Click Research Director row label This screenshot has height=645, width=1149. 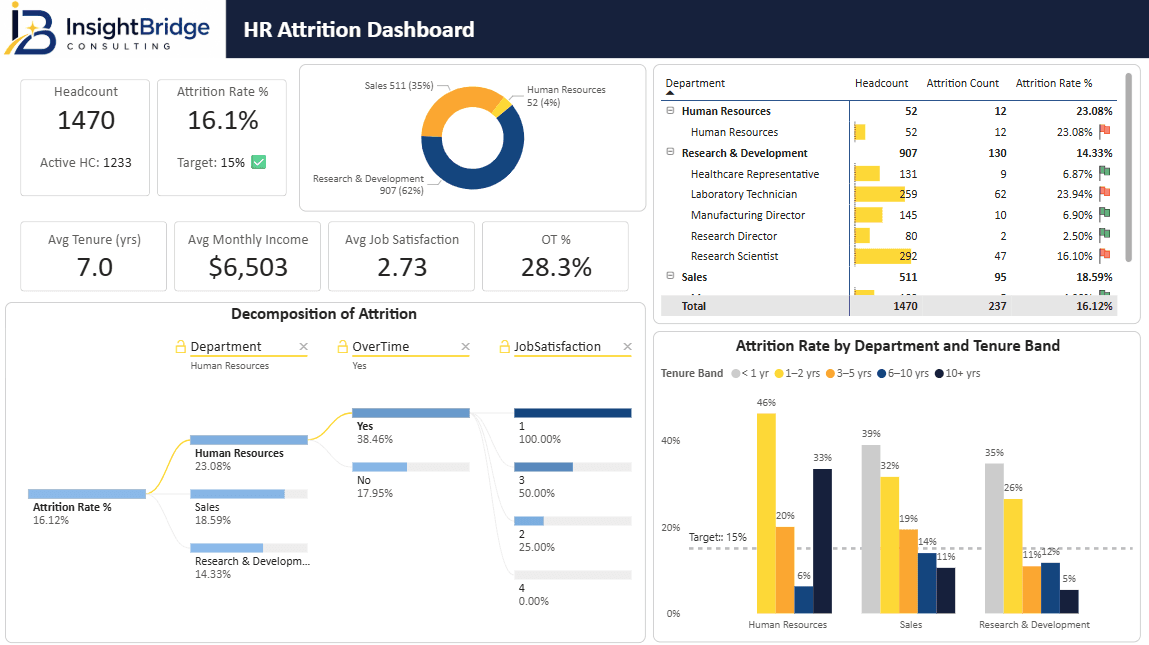tap(734, 236)
